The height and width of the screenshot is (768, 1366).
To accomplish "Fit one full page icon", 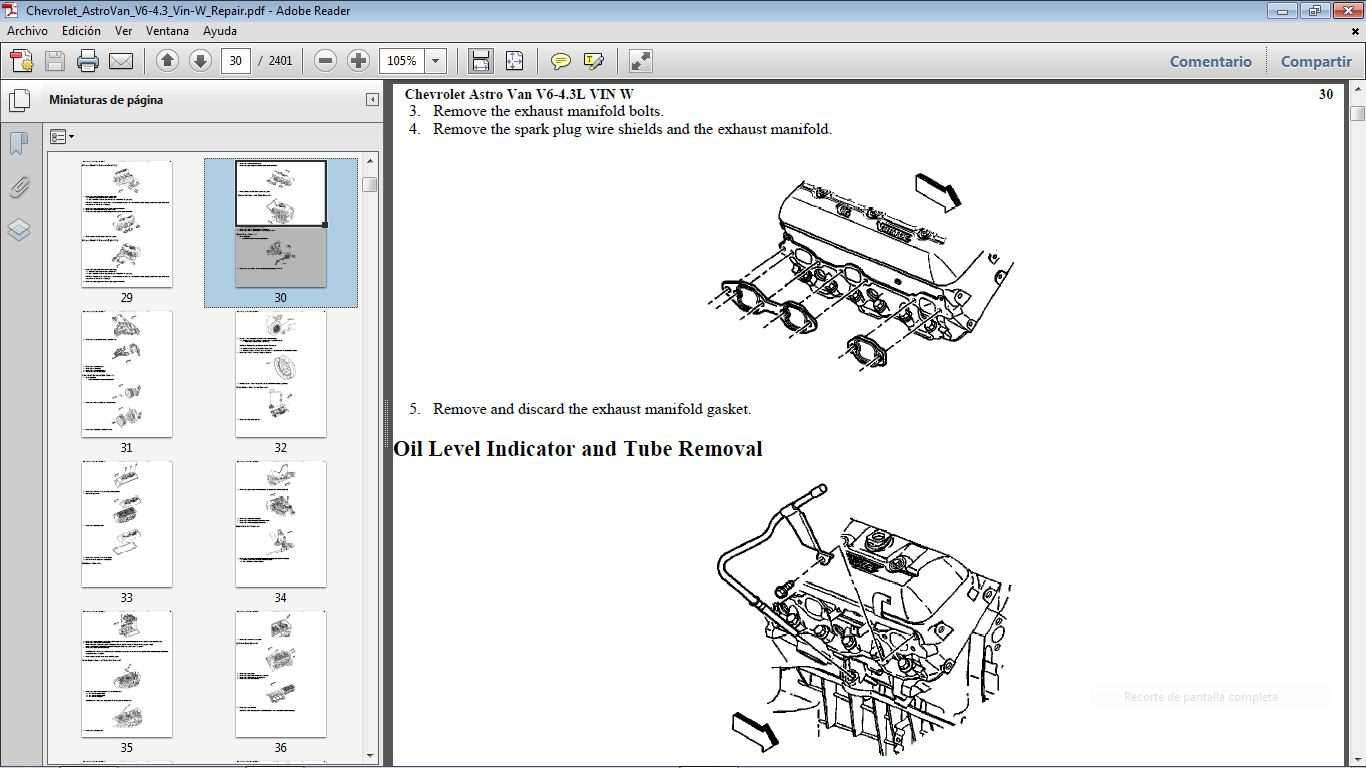I will 514,61.
